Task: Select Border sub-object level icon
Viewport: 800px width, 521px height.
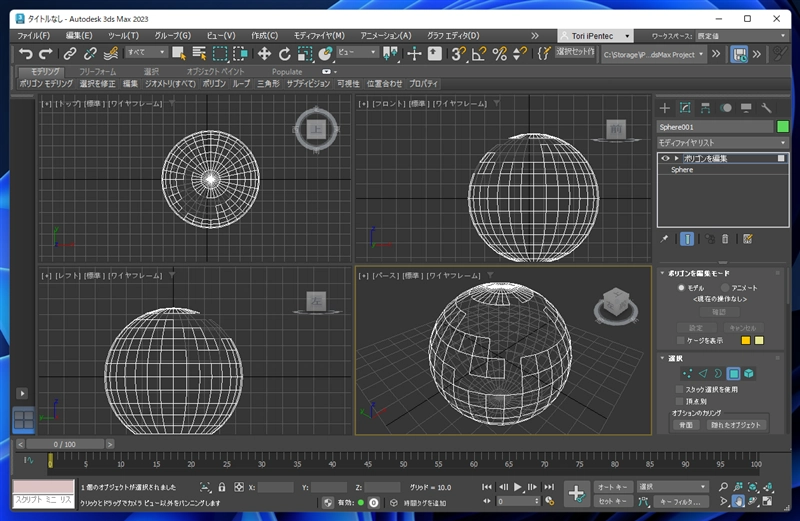Action: [718, 374]
